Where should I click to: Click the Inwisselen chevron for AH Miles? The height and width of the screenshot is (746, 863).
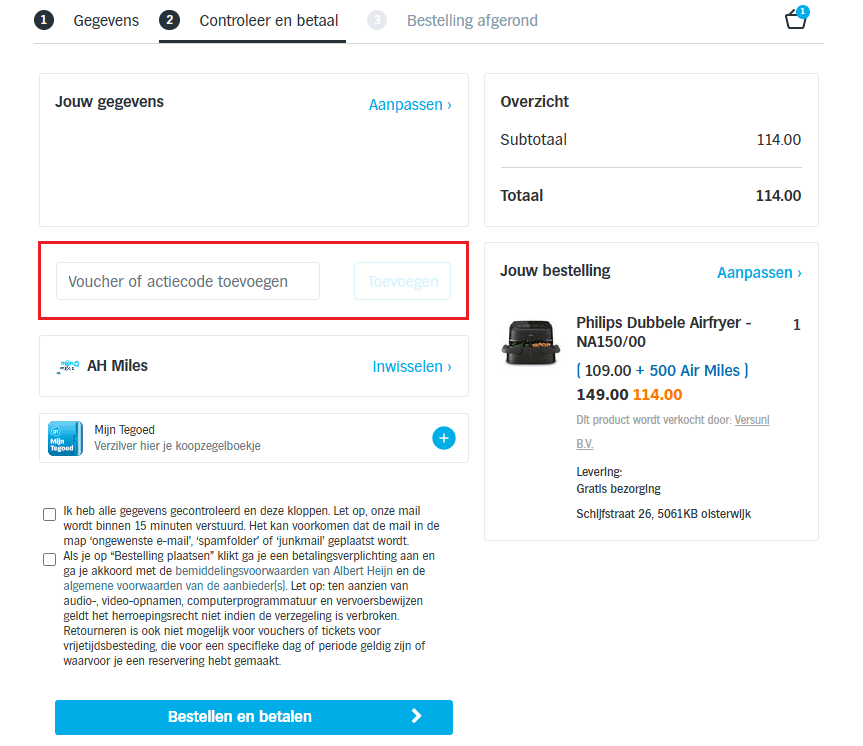448,366
